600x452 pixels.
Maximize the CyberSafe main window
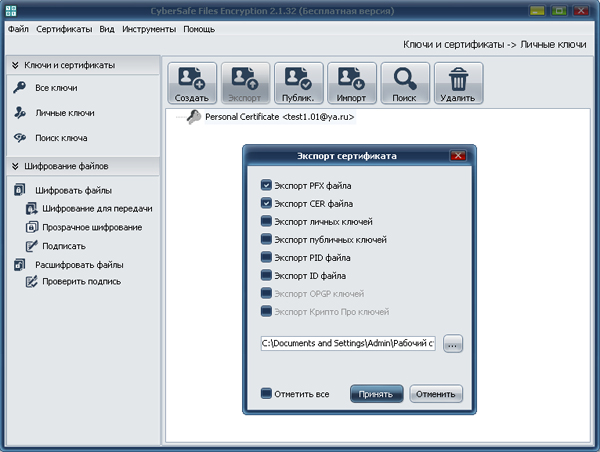pos(559,10)
